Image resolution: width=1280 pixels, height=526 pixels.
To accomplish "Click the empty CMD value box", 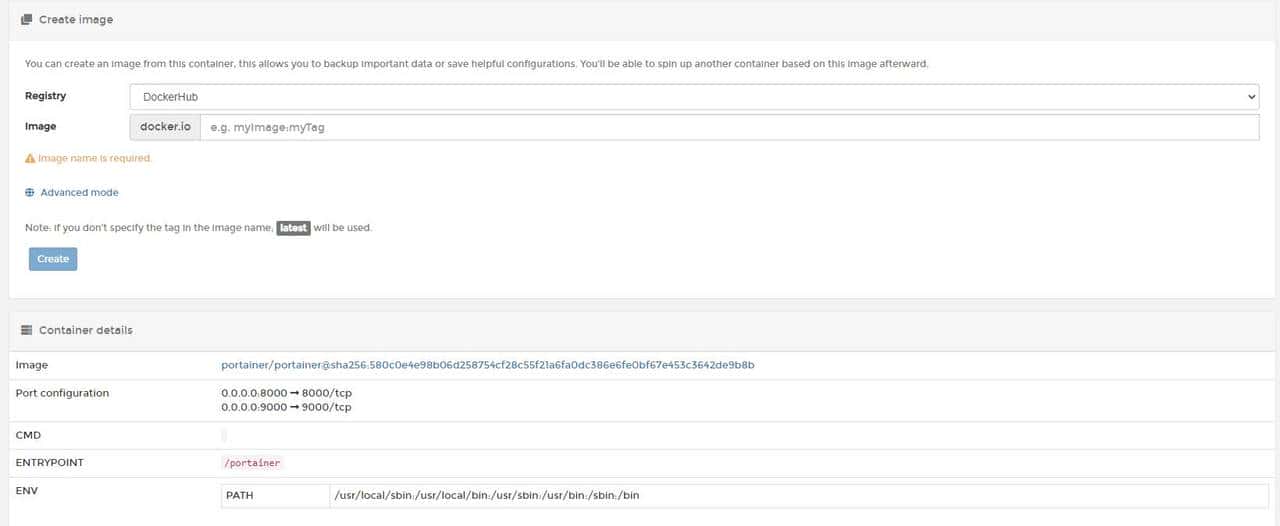I will (224, 435).
